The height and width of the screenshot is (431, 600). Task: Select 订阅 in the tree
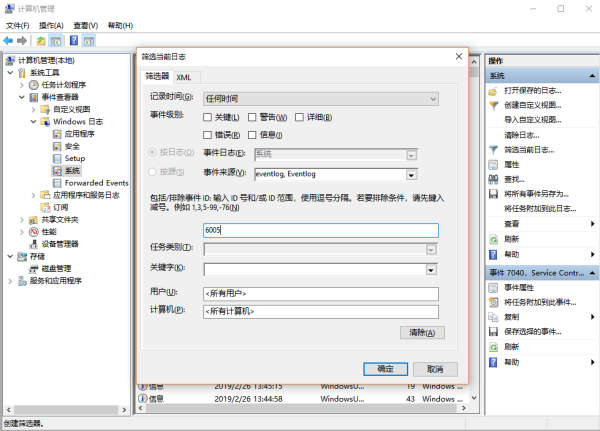(60, 207)
